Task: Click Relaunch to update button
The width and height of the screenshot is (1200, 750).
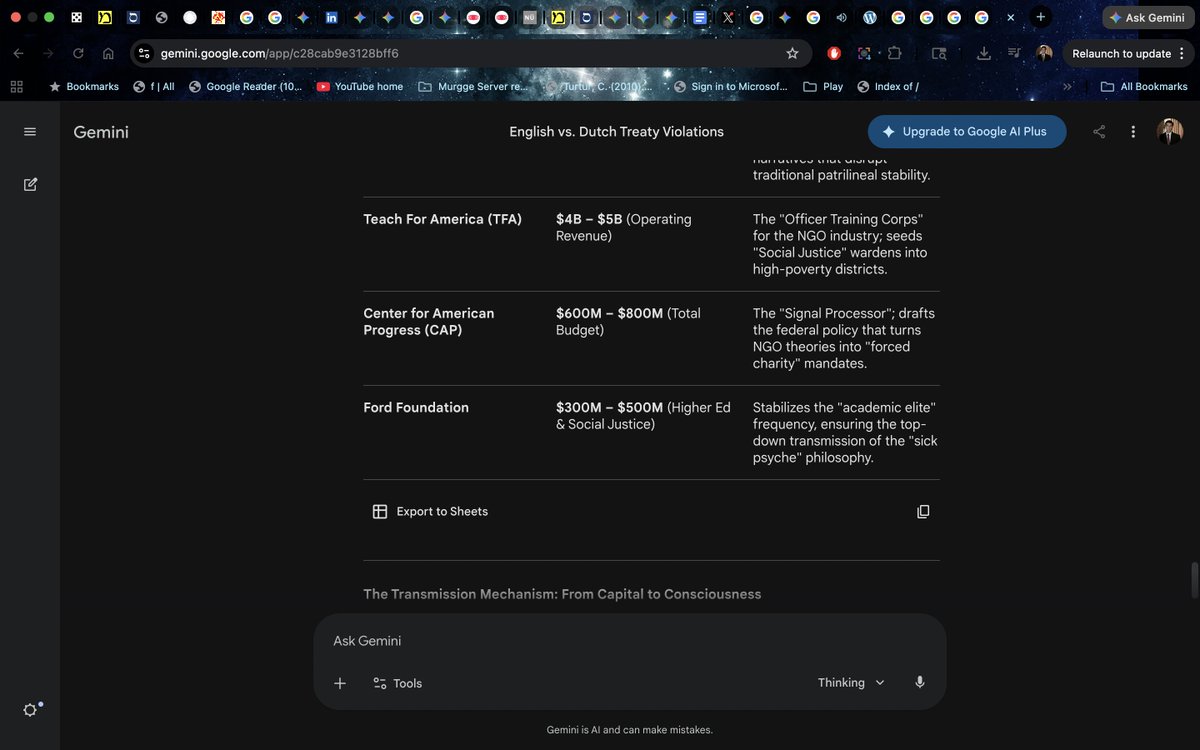Action: (x=1121, y=53)
